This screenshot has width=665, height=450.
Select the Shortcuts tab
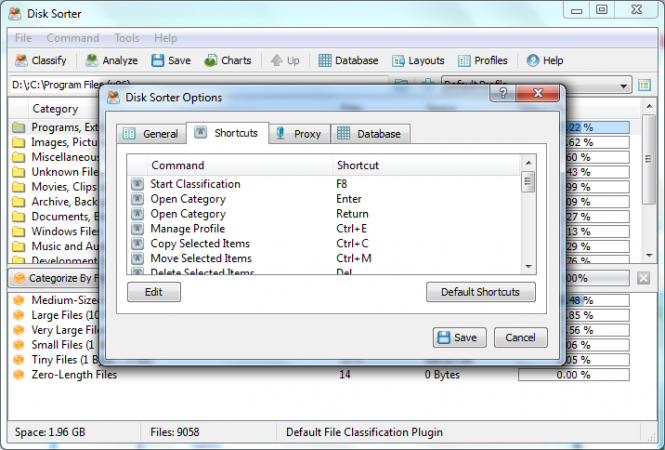click(x=227, y=133)
